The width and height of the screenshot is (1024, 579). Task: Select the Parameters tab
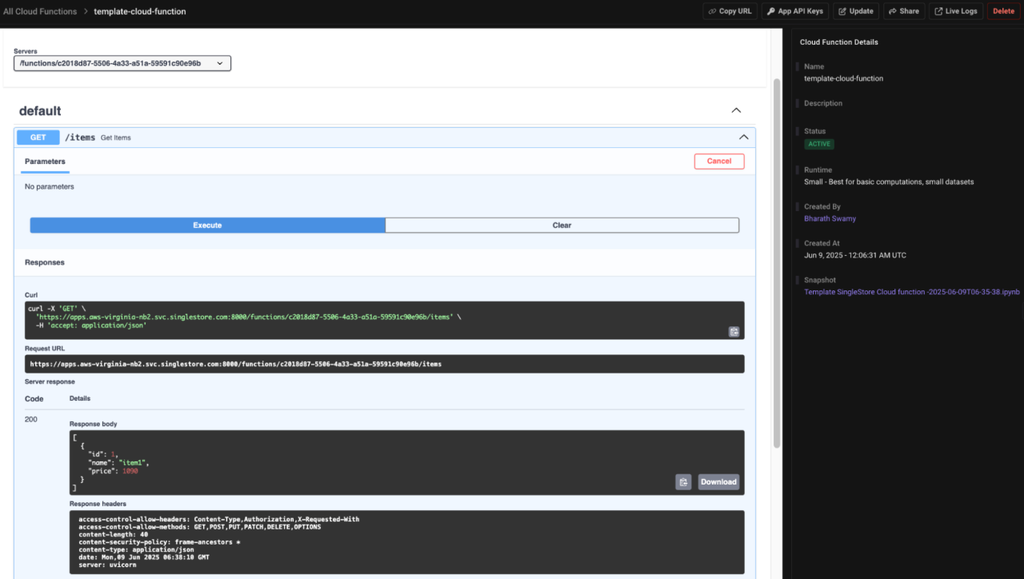(x=45, y=161)
